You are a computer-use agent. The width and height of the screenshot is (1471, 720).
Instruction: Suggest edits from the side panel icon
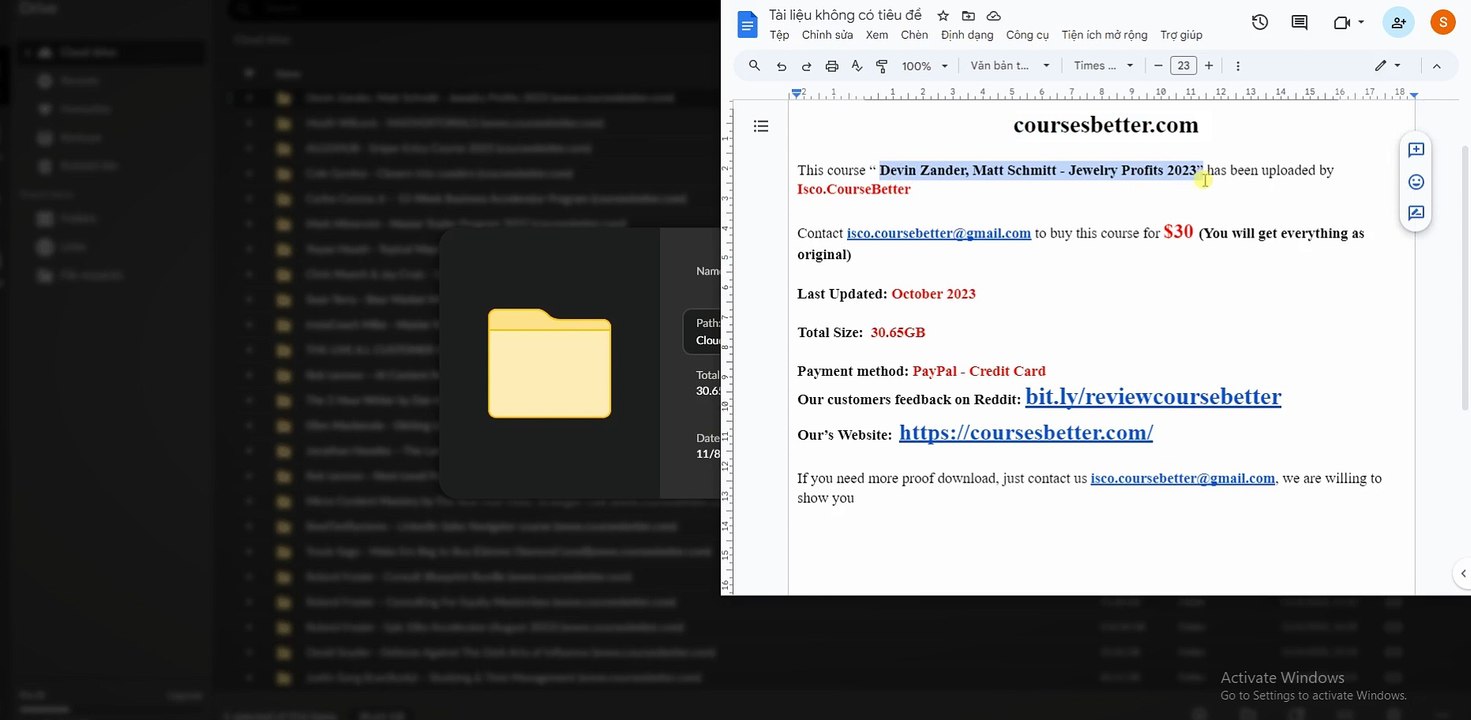[x=1416, y=213]
